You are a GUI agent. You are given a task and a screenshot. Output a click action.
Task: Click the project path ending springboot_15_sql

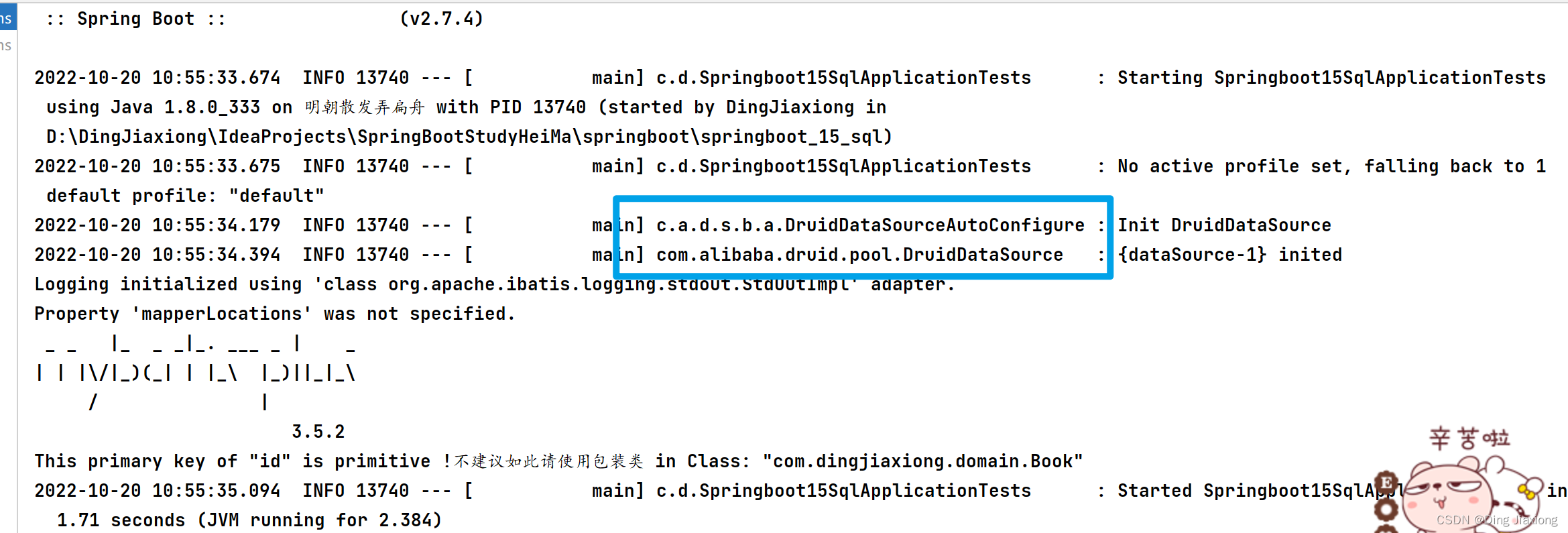(x=469, y=137)
